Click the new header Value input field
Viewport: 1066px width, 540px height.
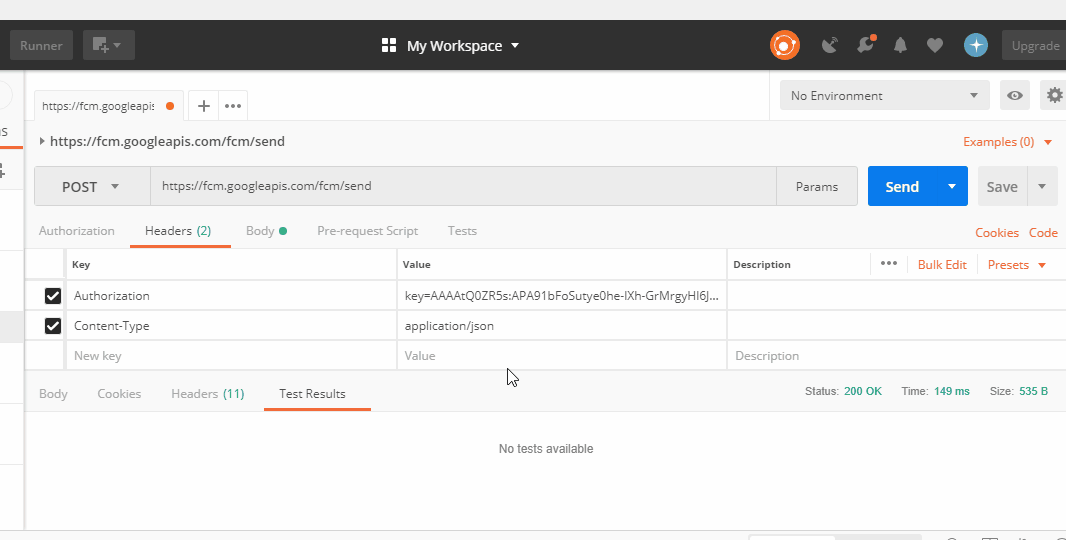[562, 356]
